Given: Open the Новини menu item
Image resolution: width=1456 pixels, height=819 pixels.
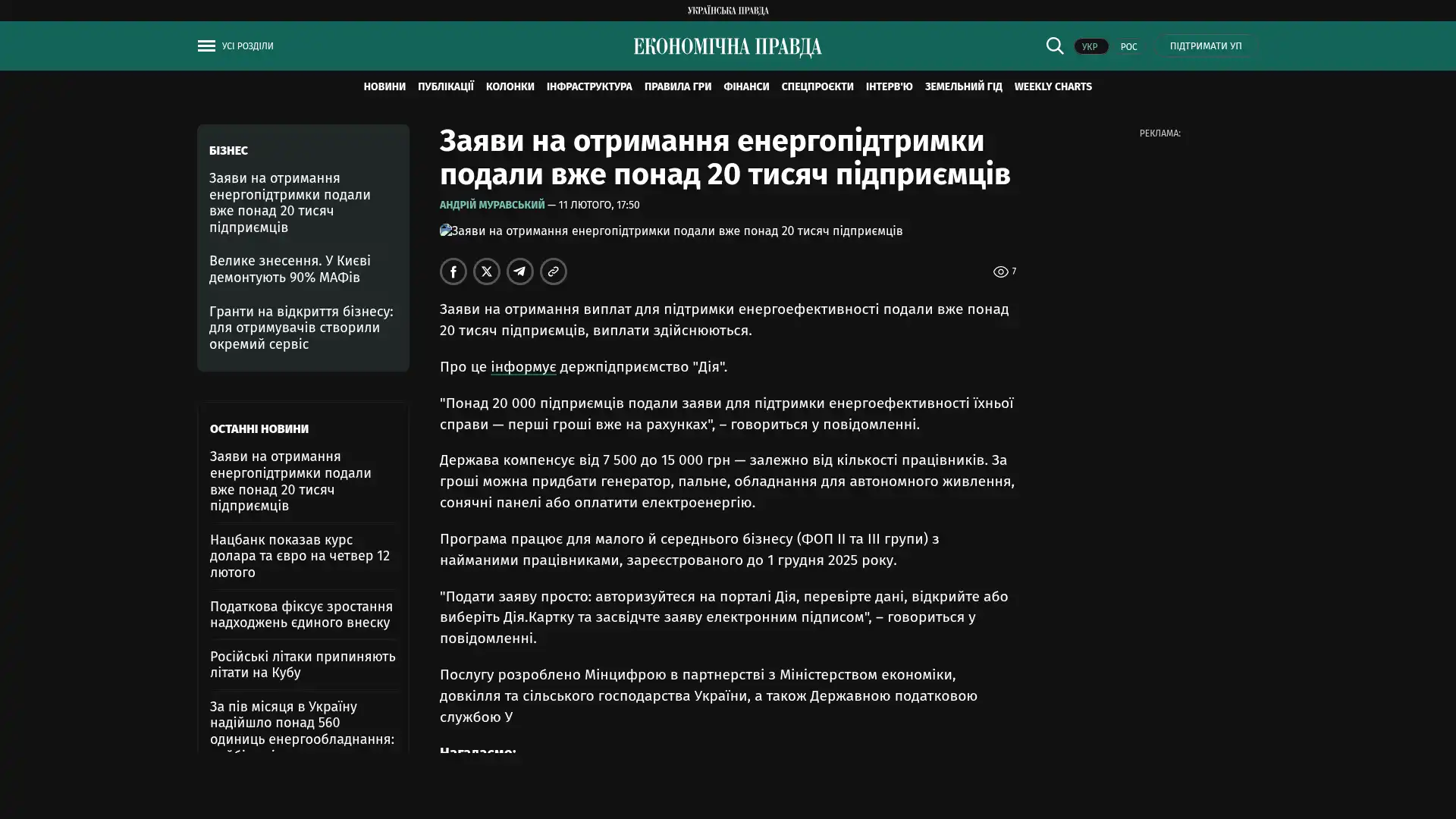Looking at the screenshot, I should [384, 86].
